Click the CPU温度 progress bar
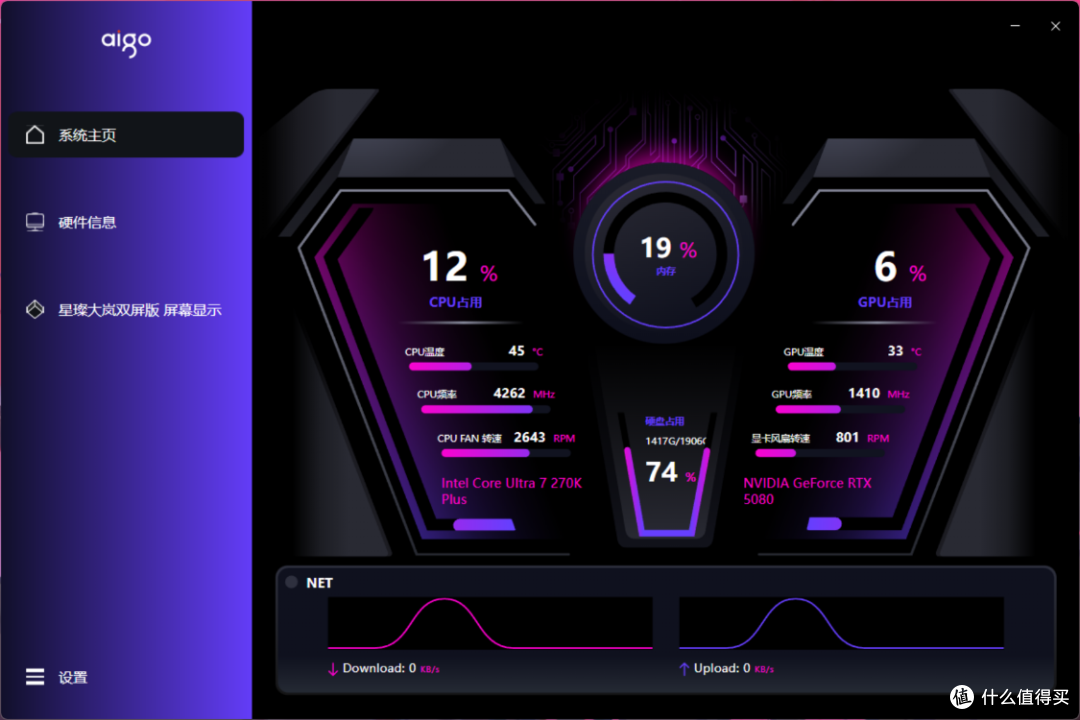The height and width of the screenshot is (720, 1080). coord(473,367)
